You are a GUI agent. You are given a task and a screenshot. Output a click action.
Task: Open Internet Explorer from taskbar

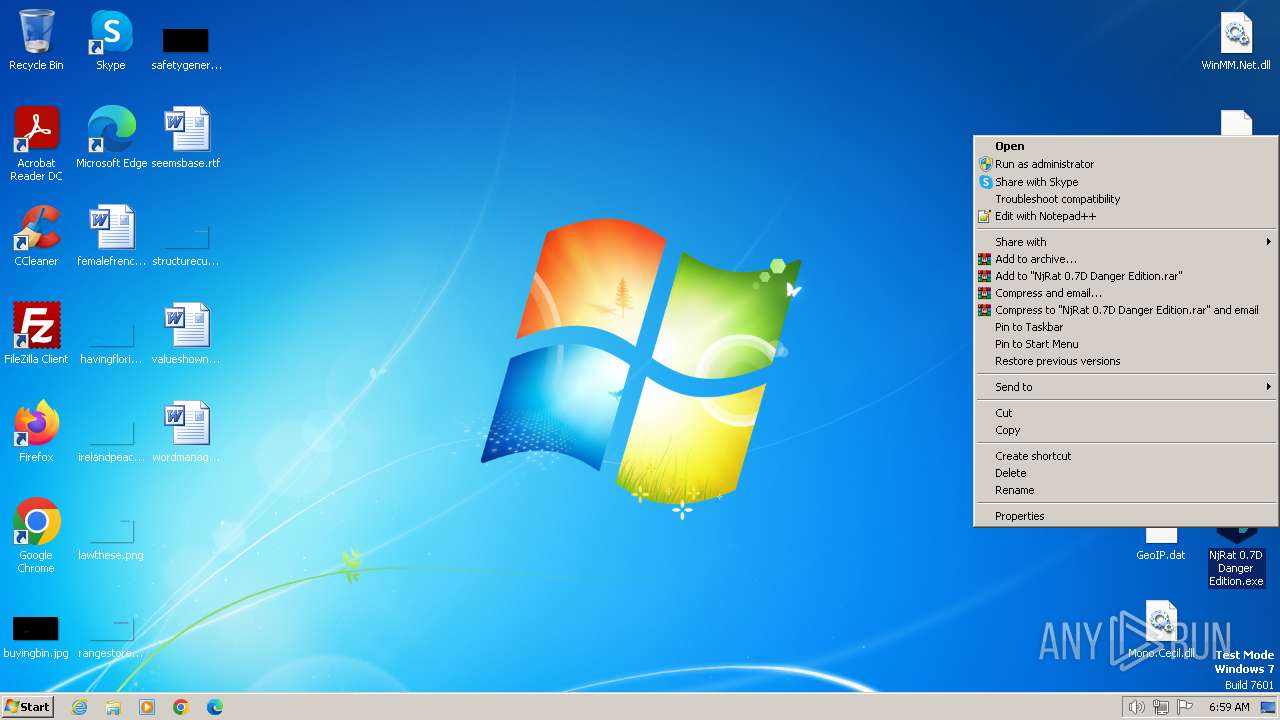79,707
